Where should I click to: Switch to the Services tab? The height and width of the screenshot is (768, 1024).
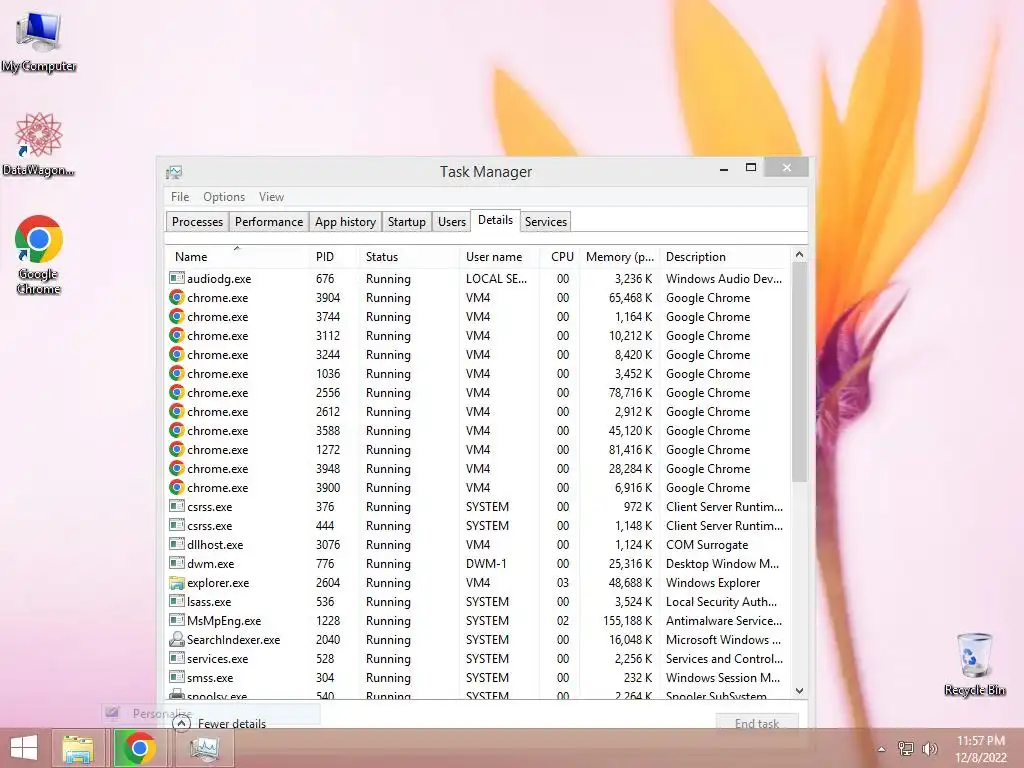[545, 221]
